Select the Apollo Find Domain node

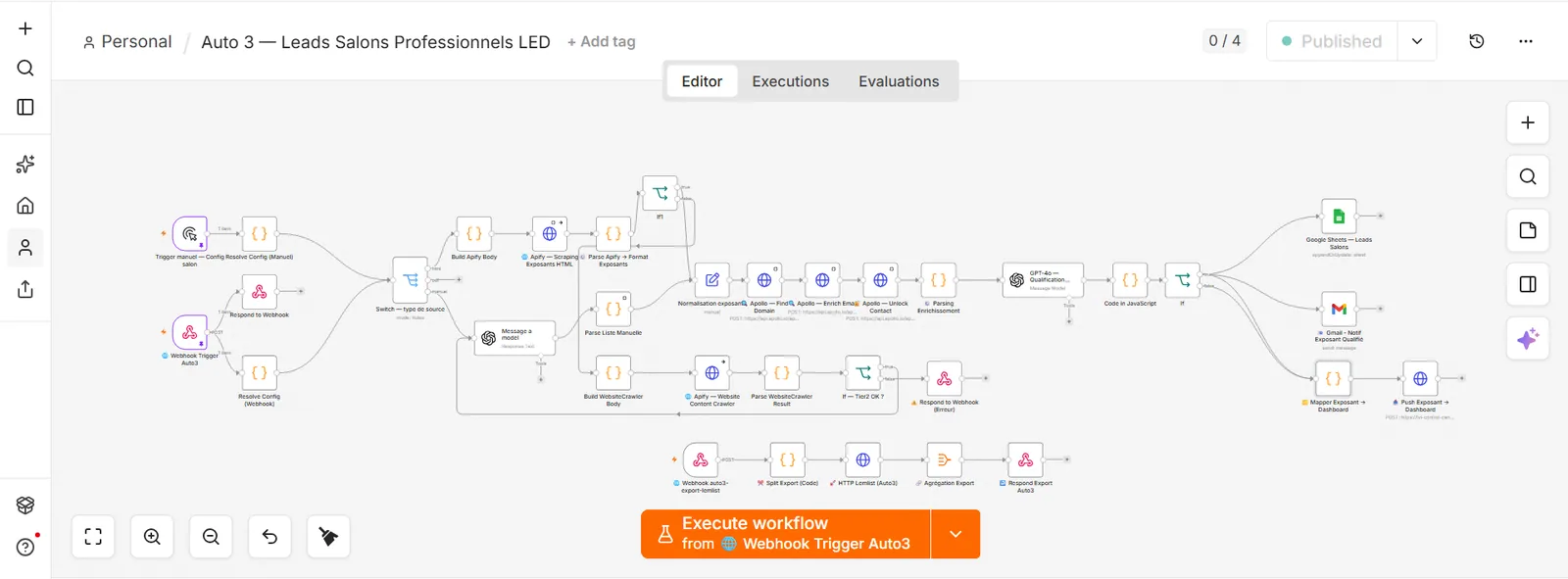pos(764,280)
